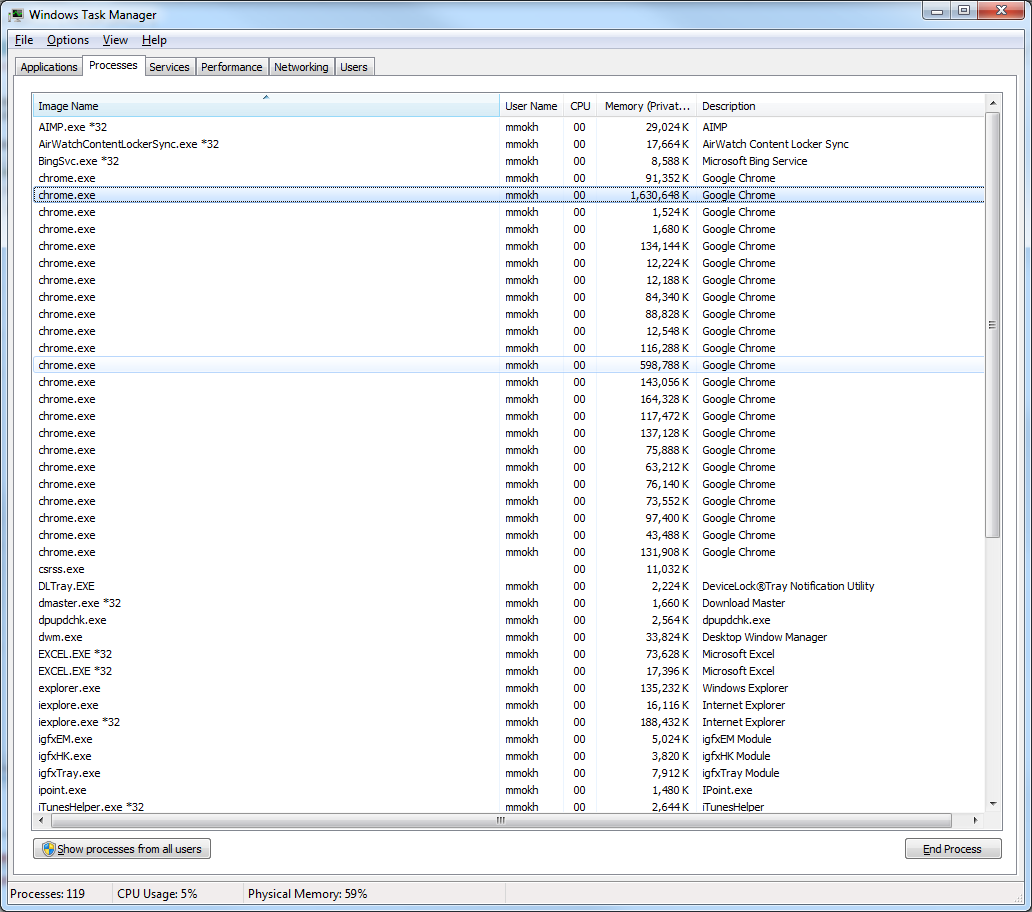
Task: Click the horizontal scrollbar left arrow
Action: [x=41, y=821]
